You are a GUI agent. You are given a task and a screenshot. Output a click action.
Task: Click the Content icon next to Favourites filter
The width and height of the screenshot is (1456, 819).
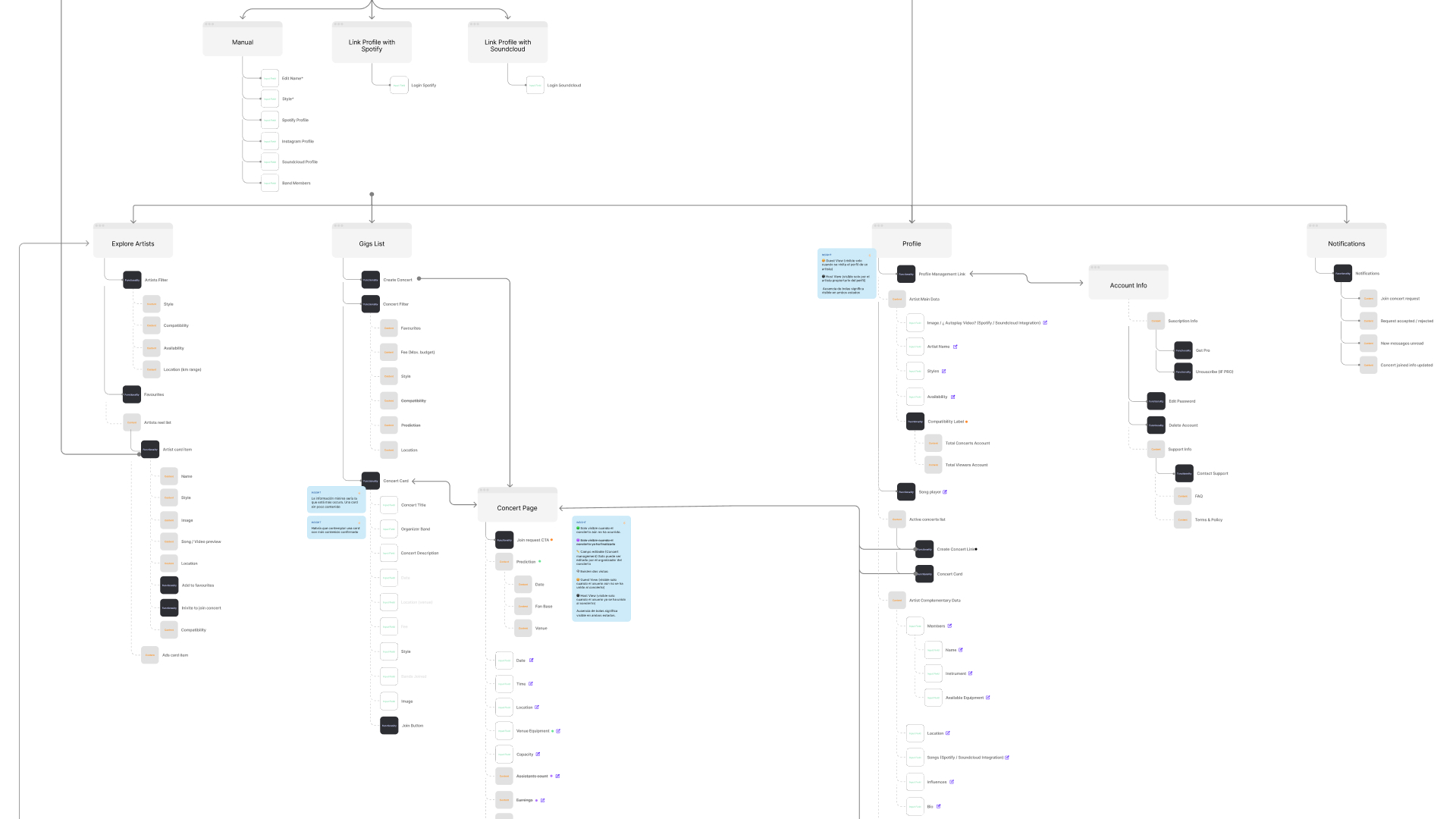(x=389, y=328)
